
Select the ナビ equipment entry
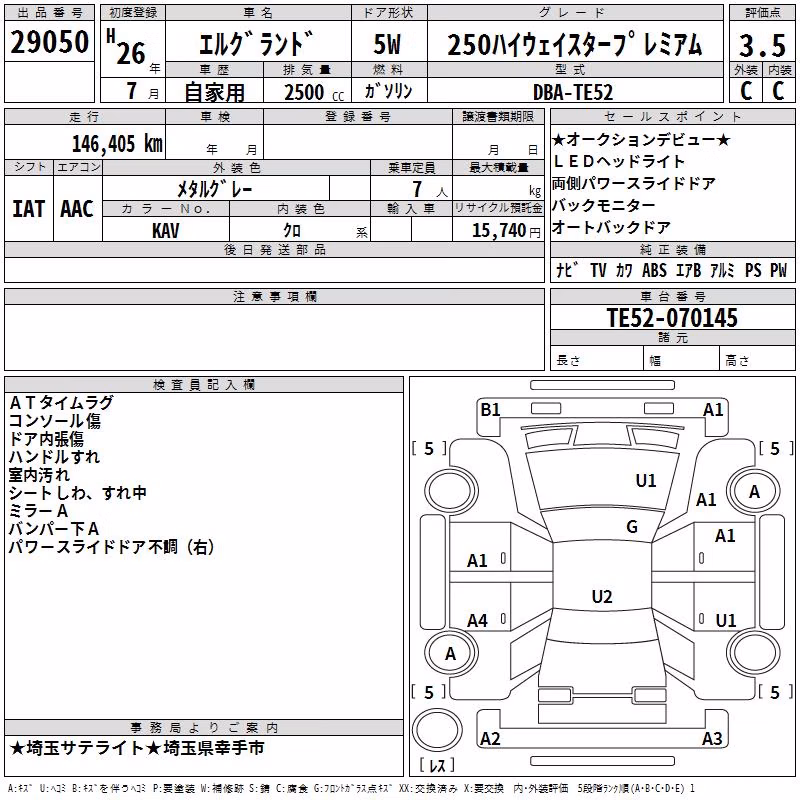567,270
